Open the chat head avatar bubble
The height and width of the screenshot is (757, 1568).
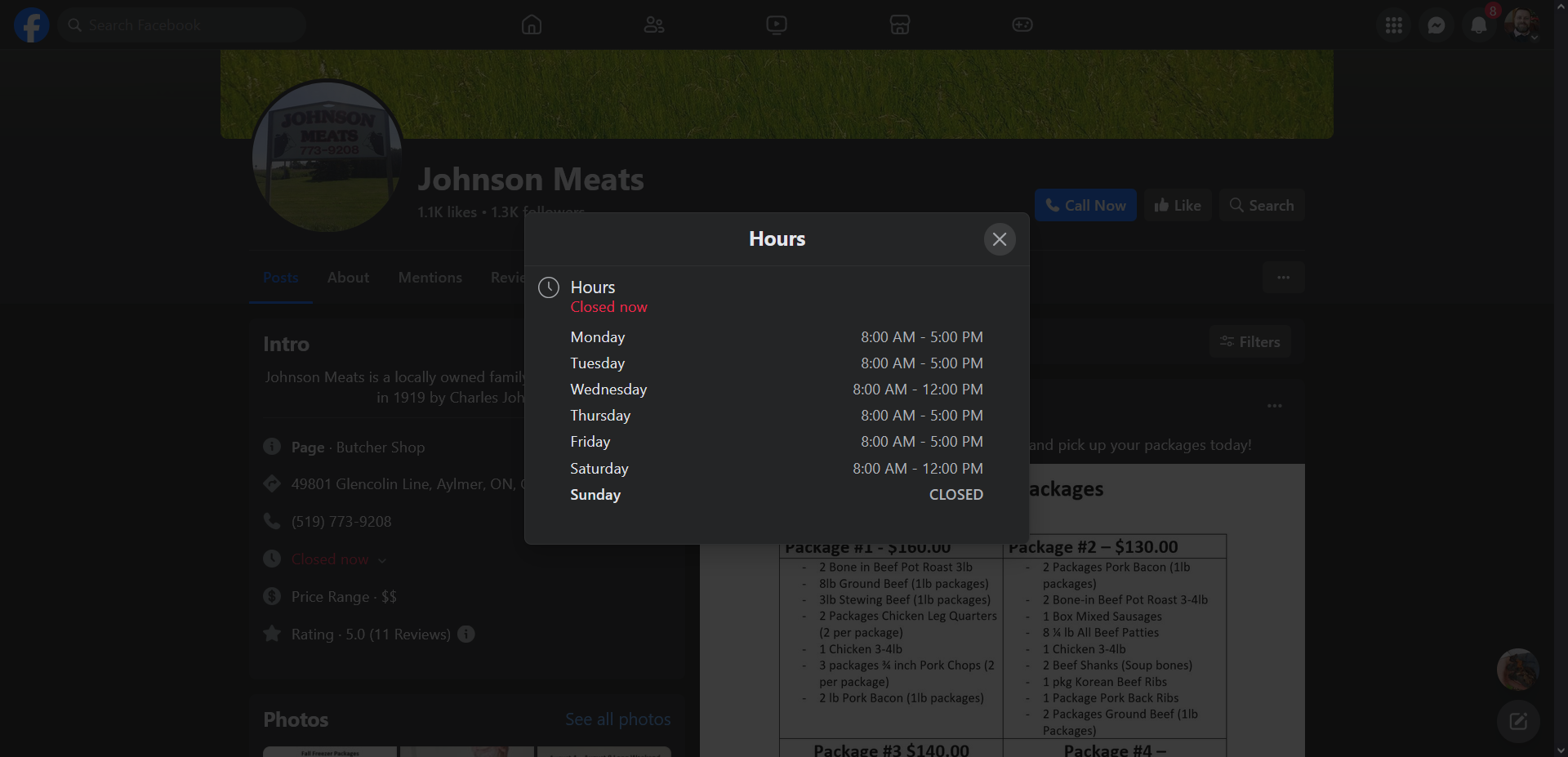1518,670
